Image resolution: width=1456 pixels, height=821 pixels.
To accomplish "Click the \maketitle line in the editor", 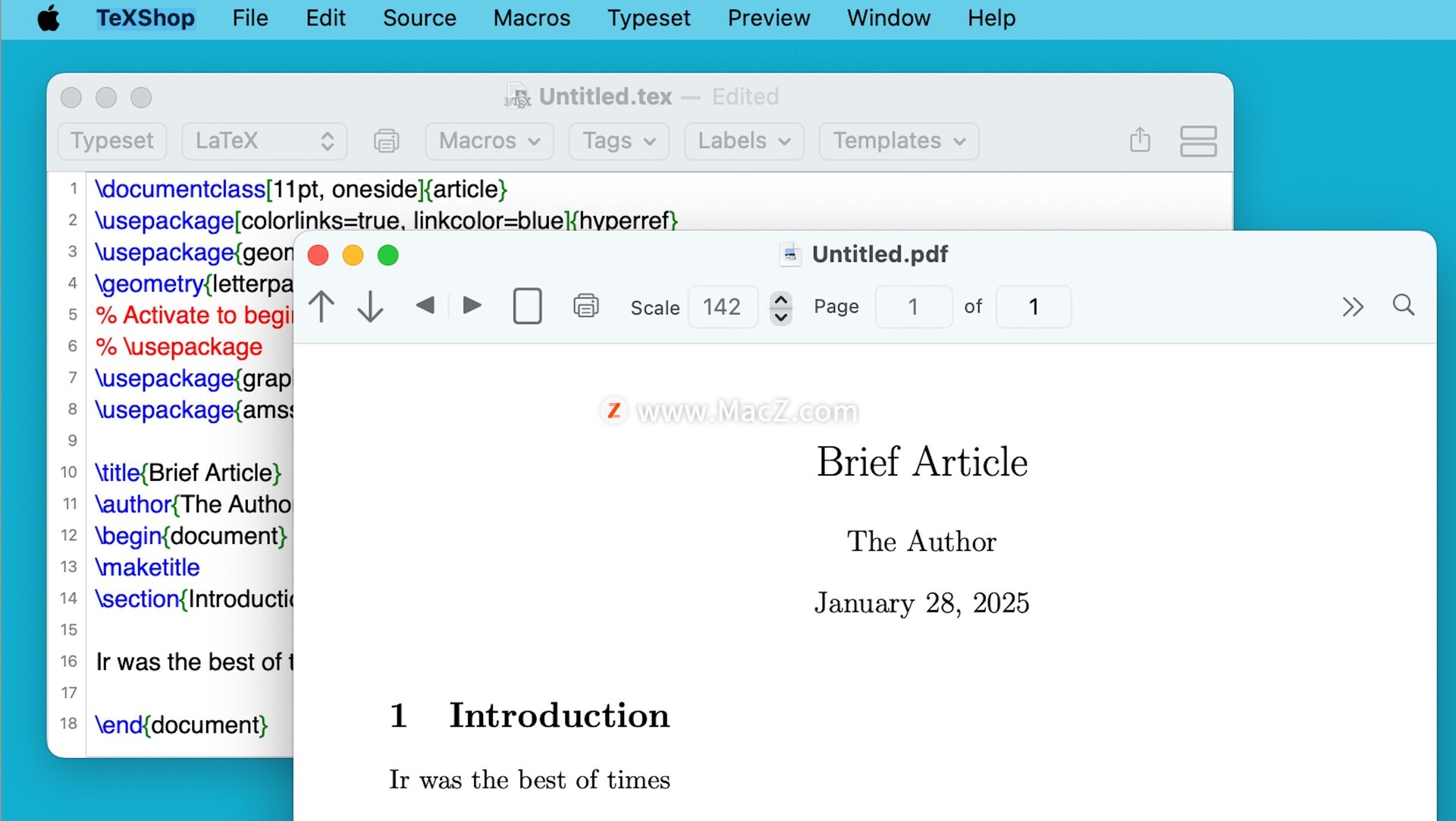I will pyautogui.click(x=147, y=568).
